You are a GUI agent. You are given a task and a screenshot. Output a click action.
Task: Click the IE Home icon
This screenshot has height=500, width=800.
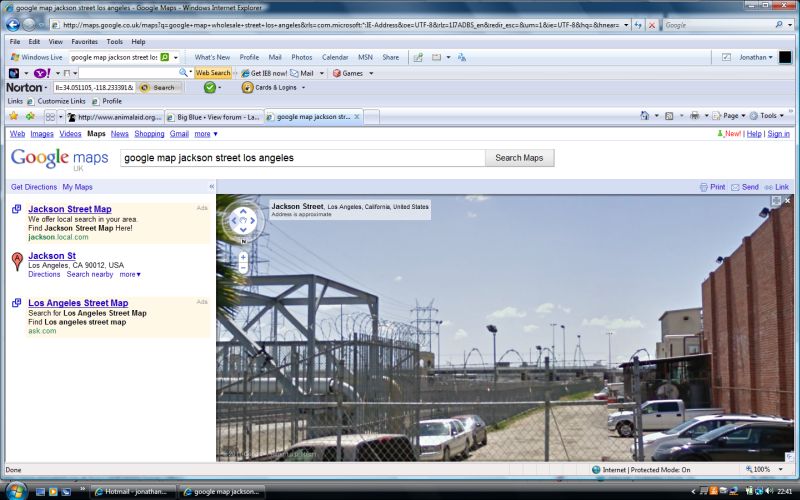(x=645, y=116)
